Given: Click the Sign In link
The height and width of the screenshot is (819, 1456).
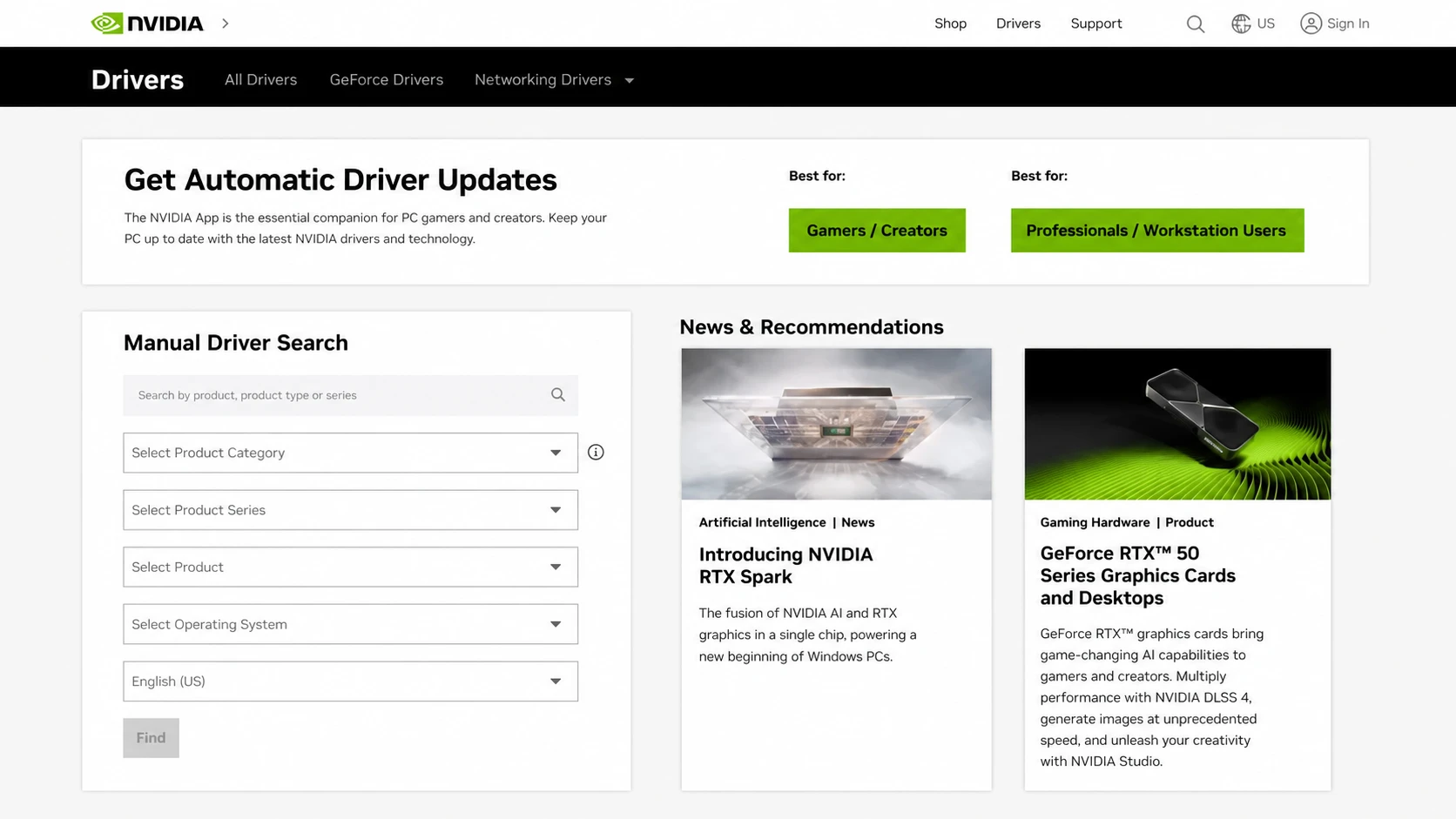Looking at the screenshot, I should click(x=1348, y=23).
